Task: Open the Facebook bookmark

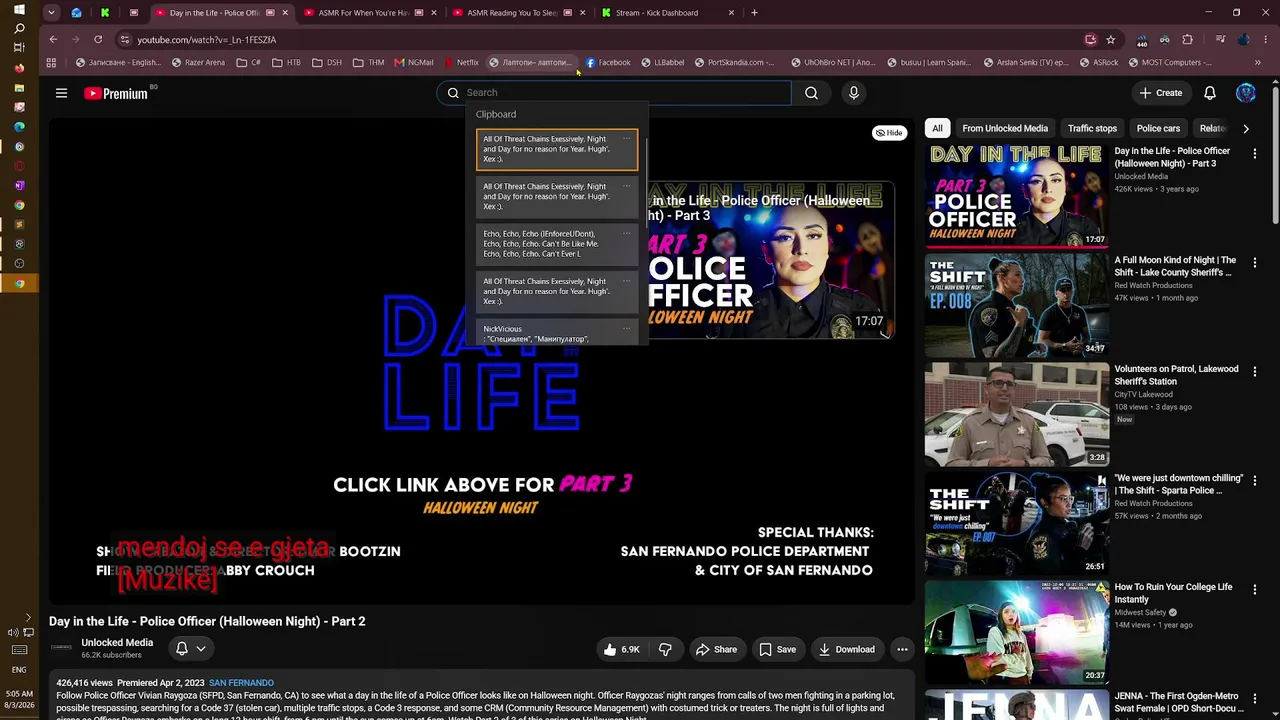Action: (608, 62)
